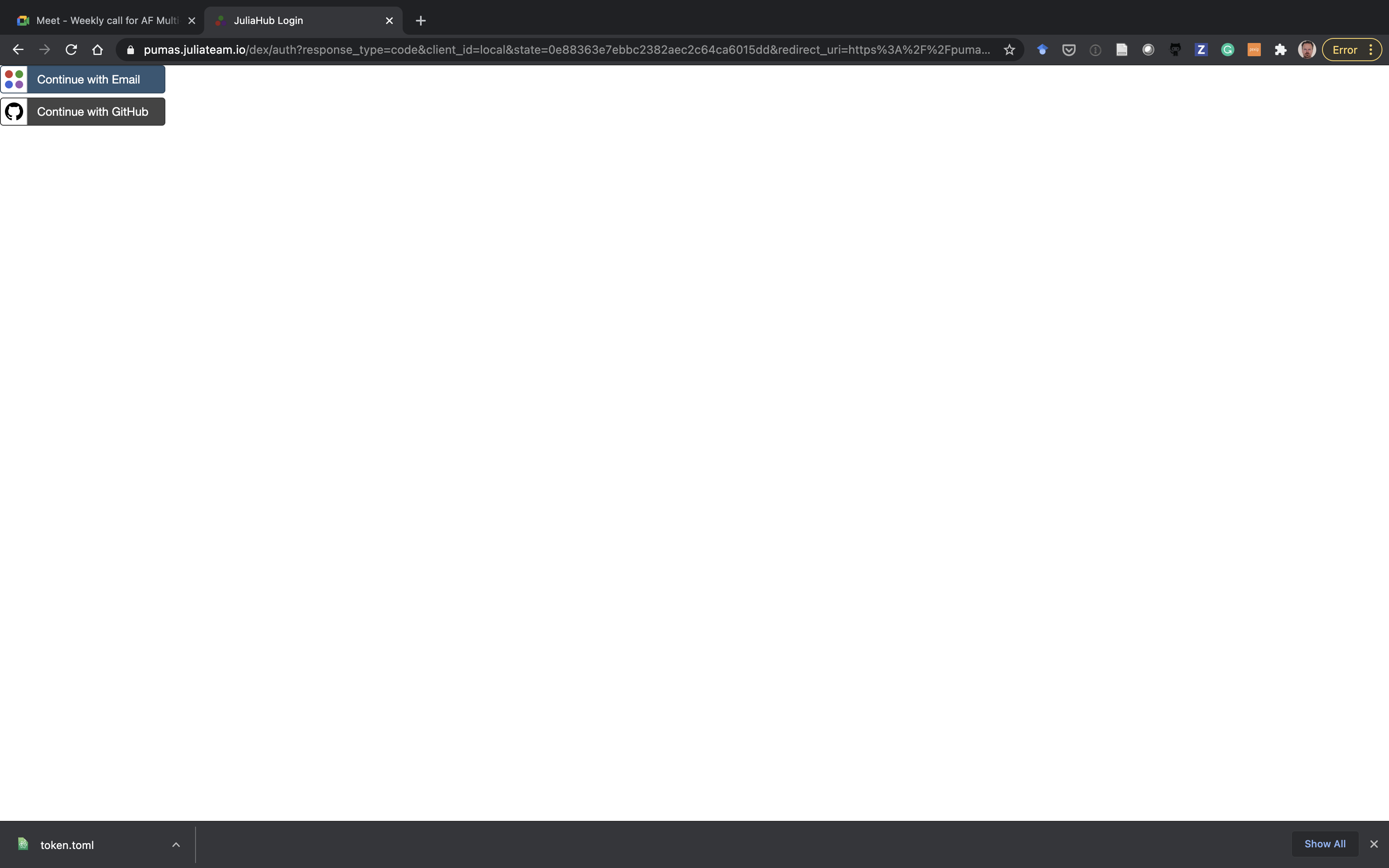View site security via the lock icon
Image resolution: width=1389 pixels, height=868 pixels.
(x=130, y=50)
